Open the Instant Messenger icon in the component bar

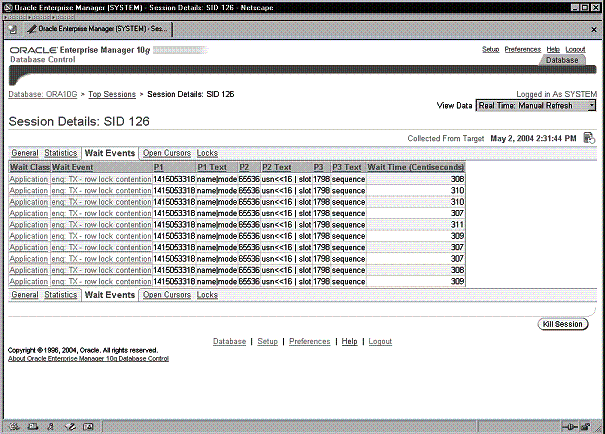51,426
